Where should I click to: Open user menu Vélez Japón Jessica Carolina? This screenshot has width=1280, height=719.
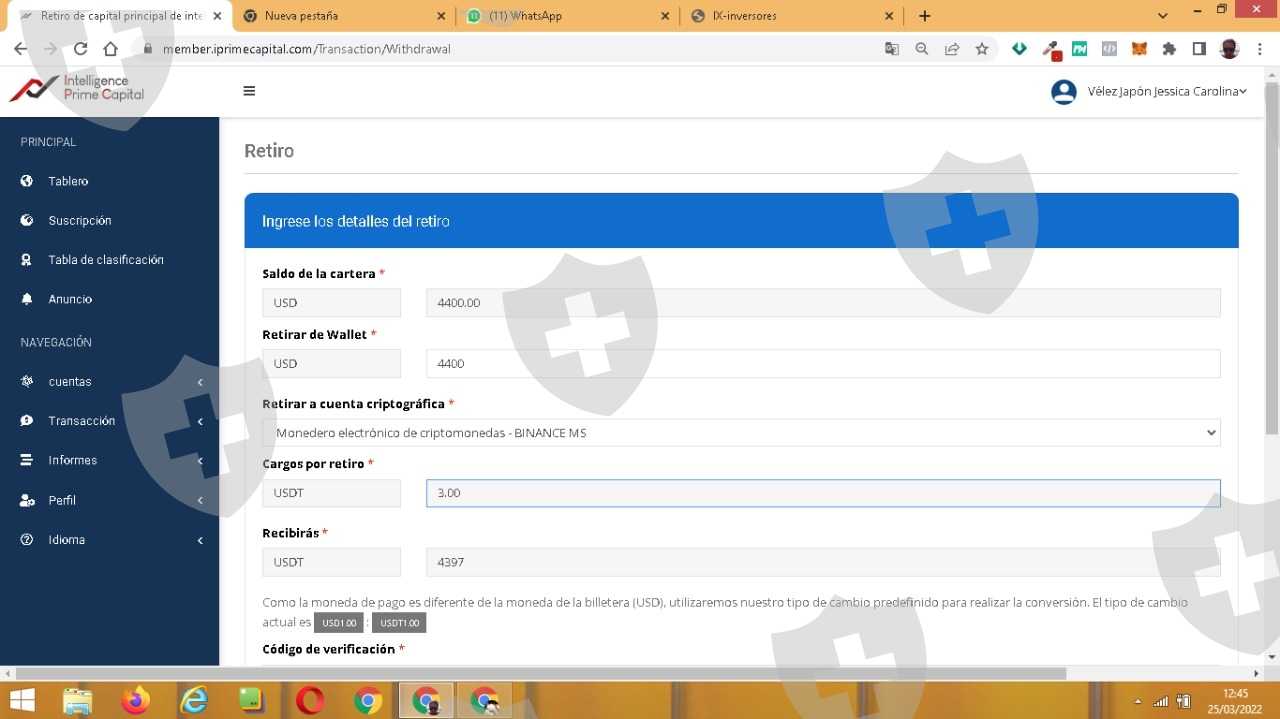point(1167,91)
